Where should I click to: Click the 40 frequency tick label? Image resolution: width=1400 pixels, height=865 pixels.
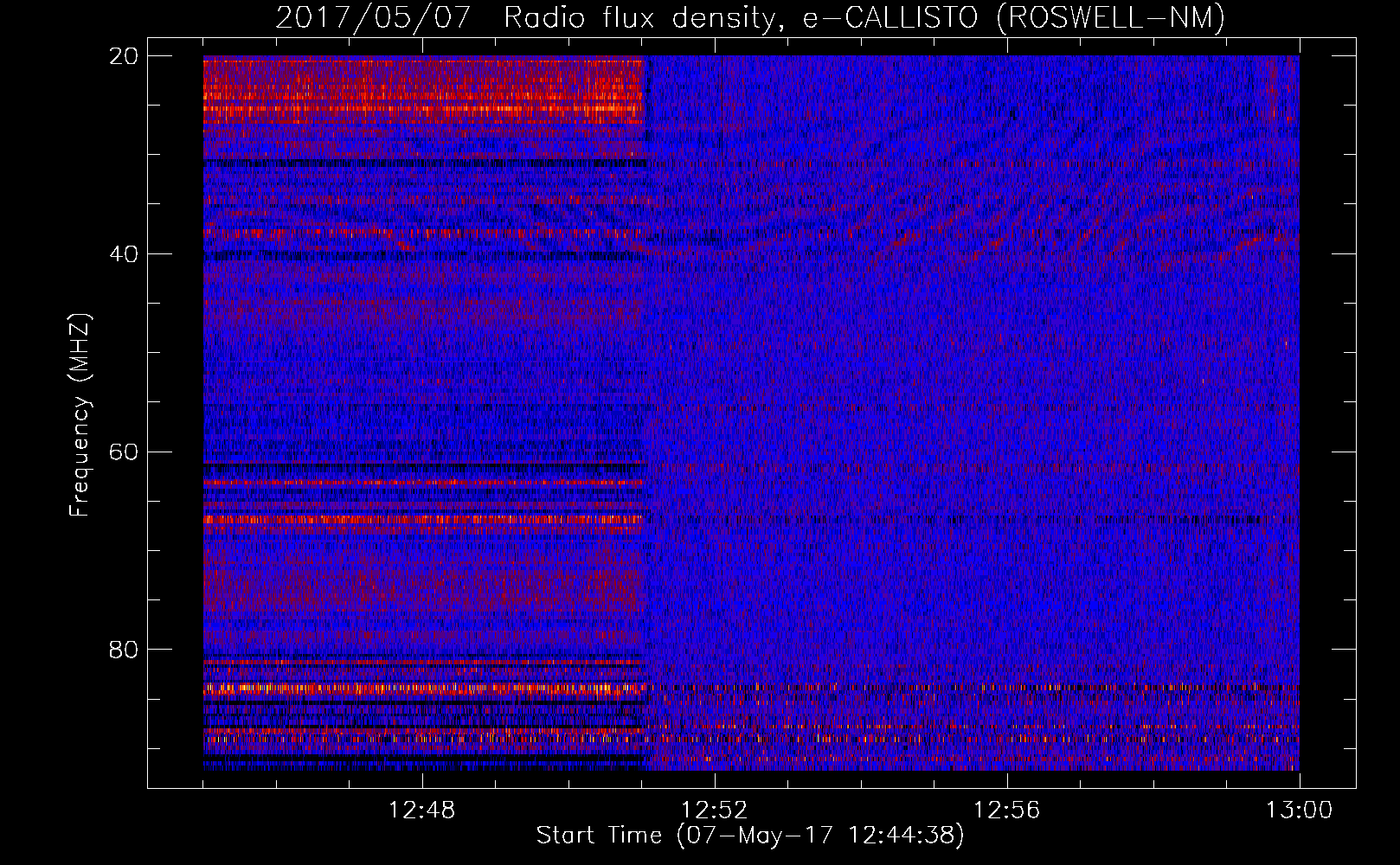[123, 254]
